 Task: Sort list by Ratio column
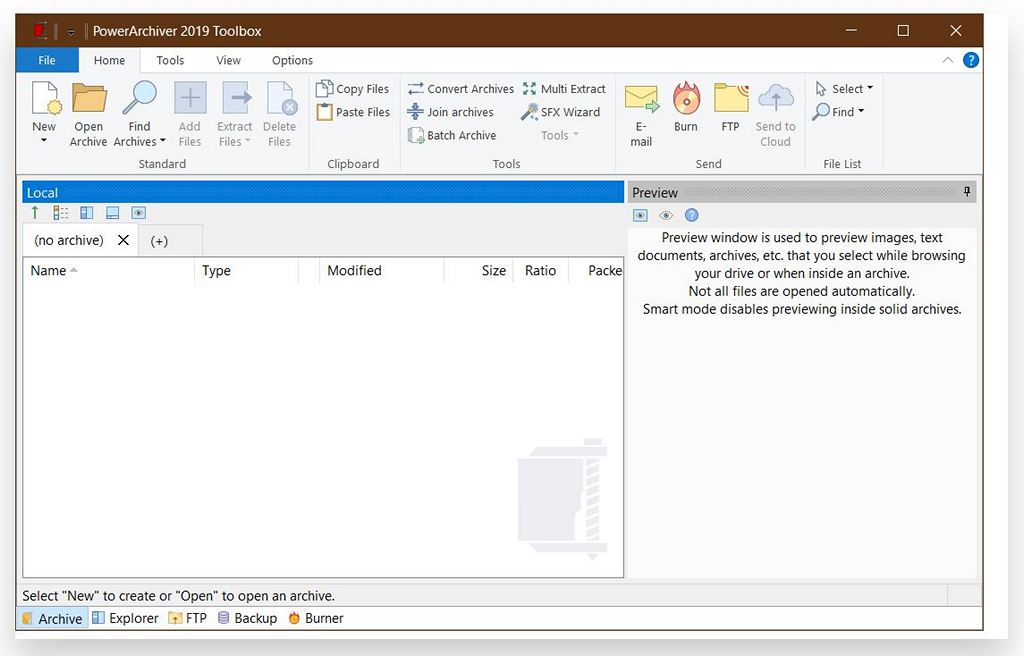point(541,271)
